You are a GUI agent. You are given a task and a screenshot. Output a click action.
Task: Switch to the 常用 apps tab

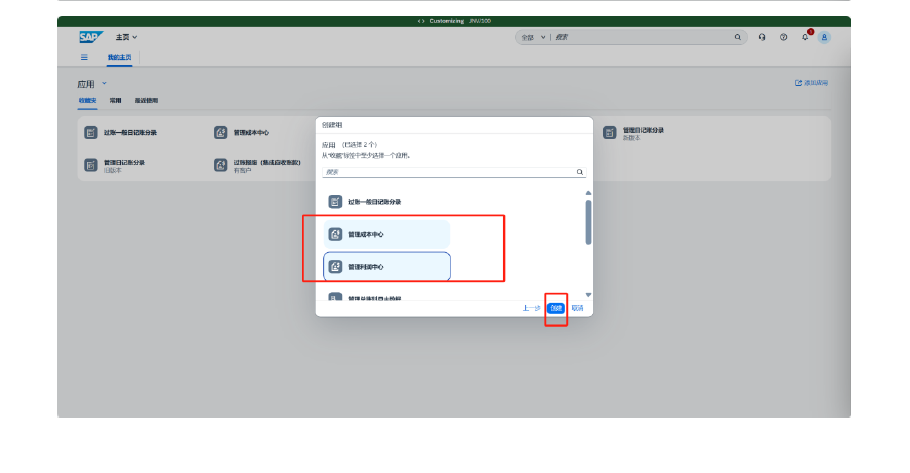click(115, 101)
